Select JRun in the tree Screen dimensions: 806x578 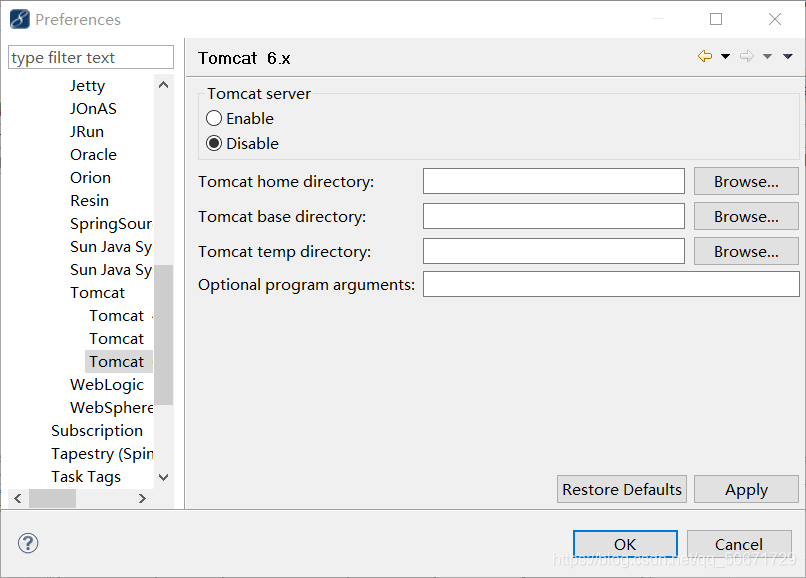(x=87, y=132)
